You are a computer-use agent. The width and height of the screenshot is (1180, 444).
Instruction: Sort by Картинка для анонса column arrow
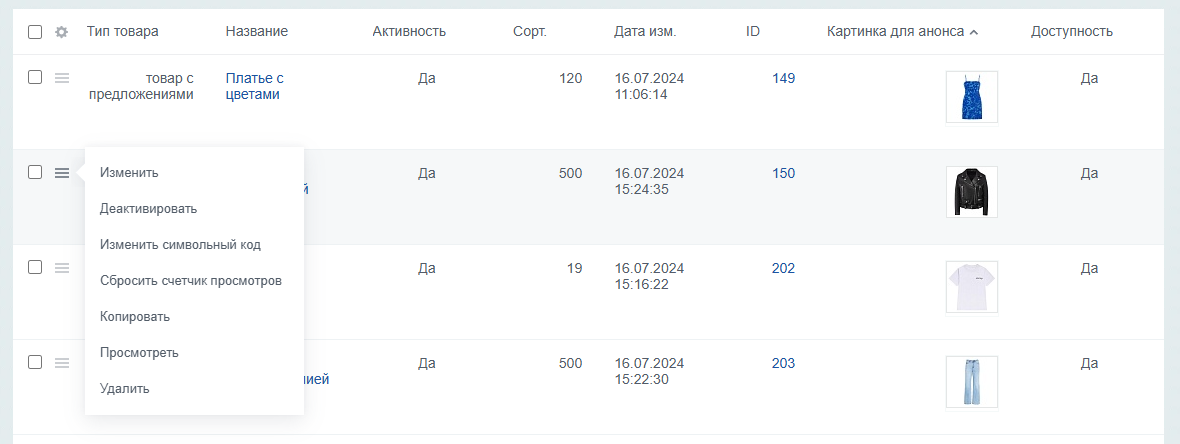pyautogui.click(x=974, y=32)
